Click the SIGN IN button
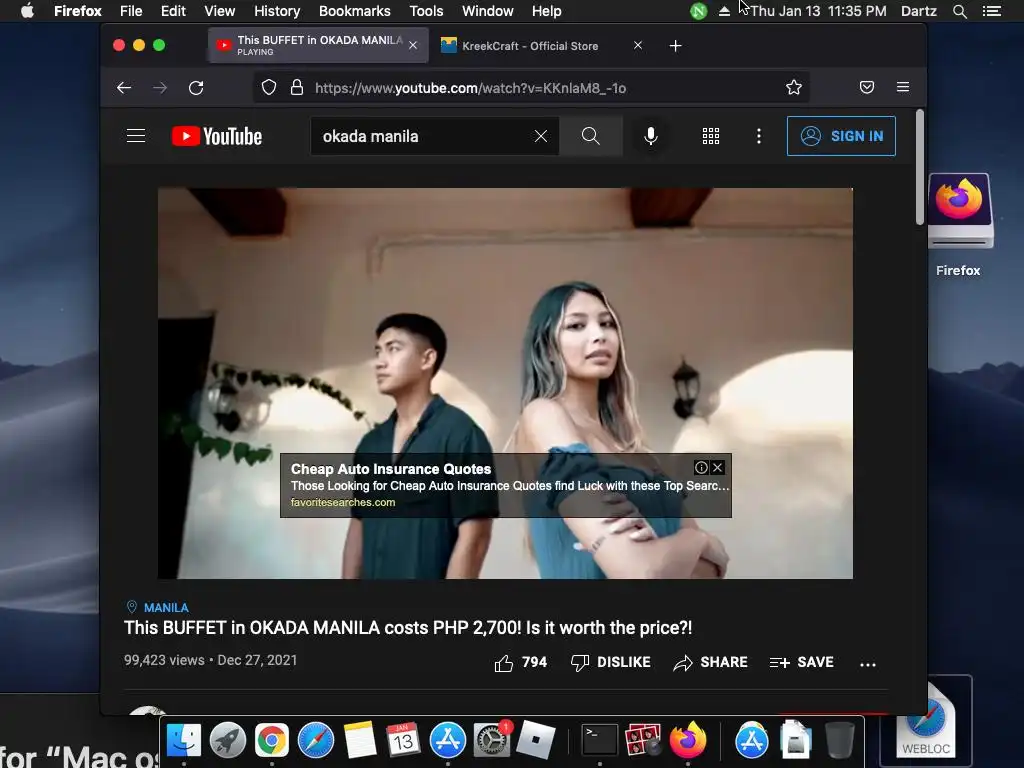 pos(841,136)
